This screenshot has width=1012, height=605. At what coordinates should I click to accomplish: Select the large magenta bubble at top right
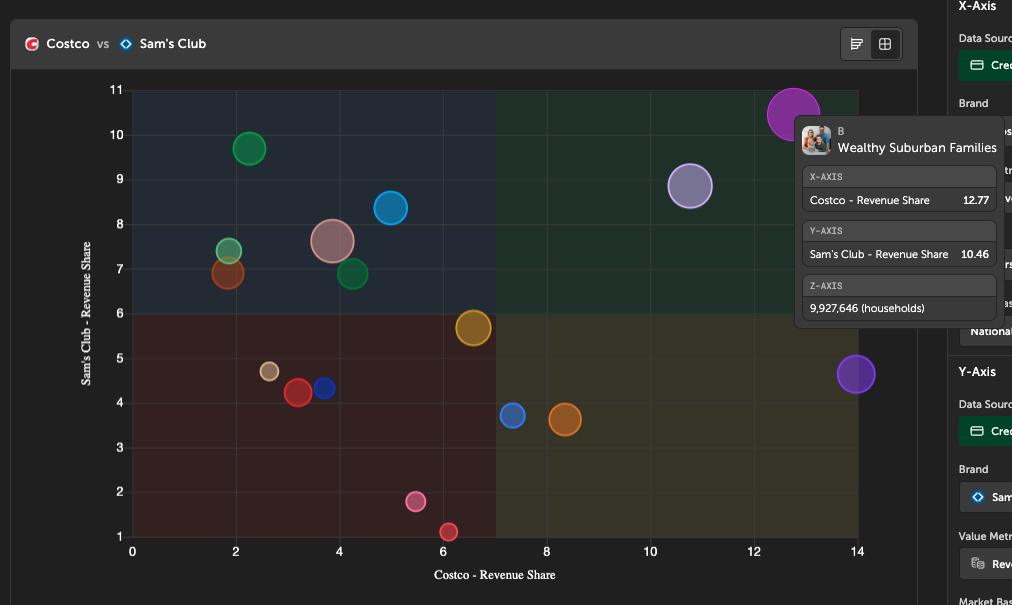pyautogui.click(x=793, y=114)
